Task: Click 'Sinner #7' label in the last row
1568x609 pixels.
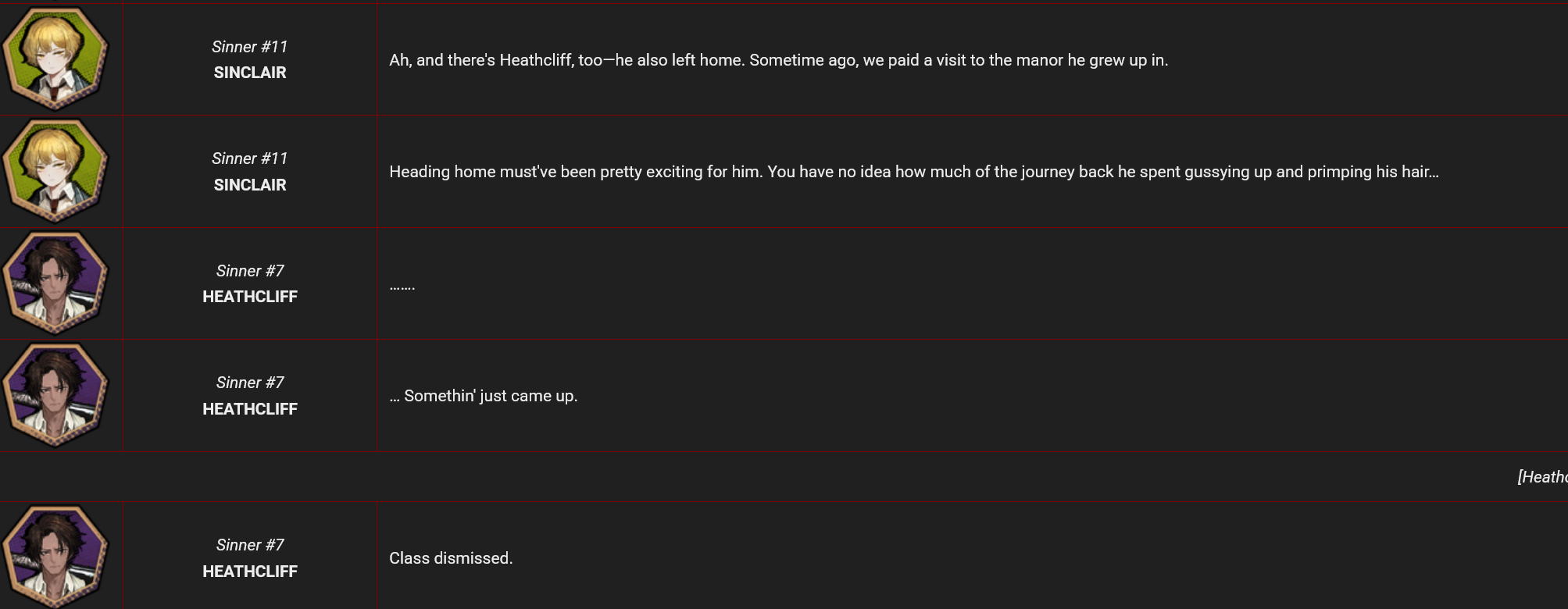Action: click(250, 545)
